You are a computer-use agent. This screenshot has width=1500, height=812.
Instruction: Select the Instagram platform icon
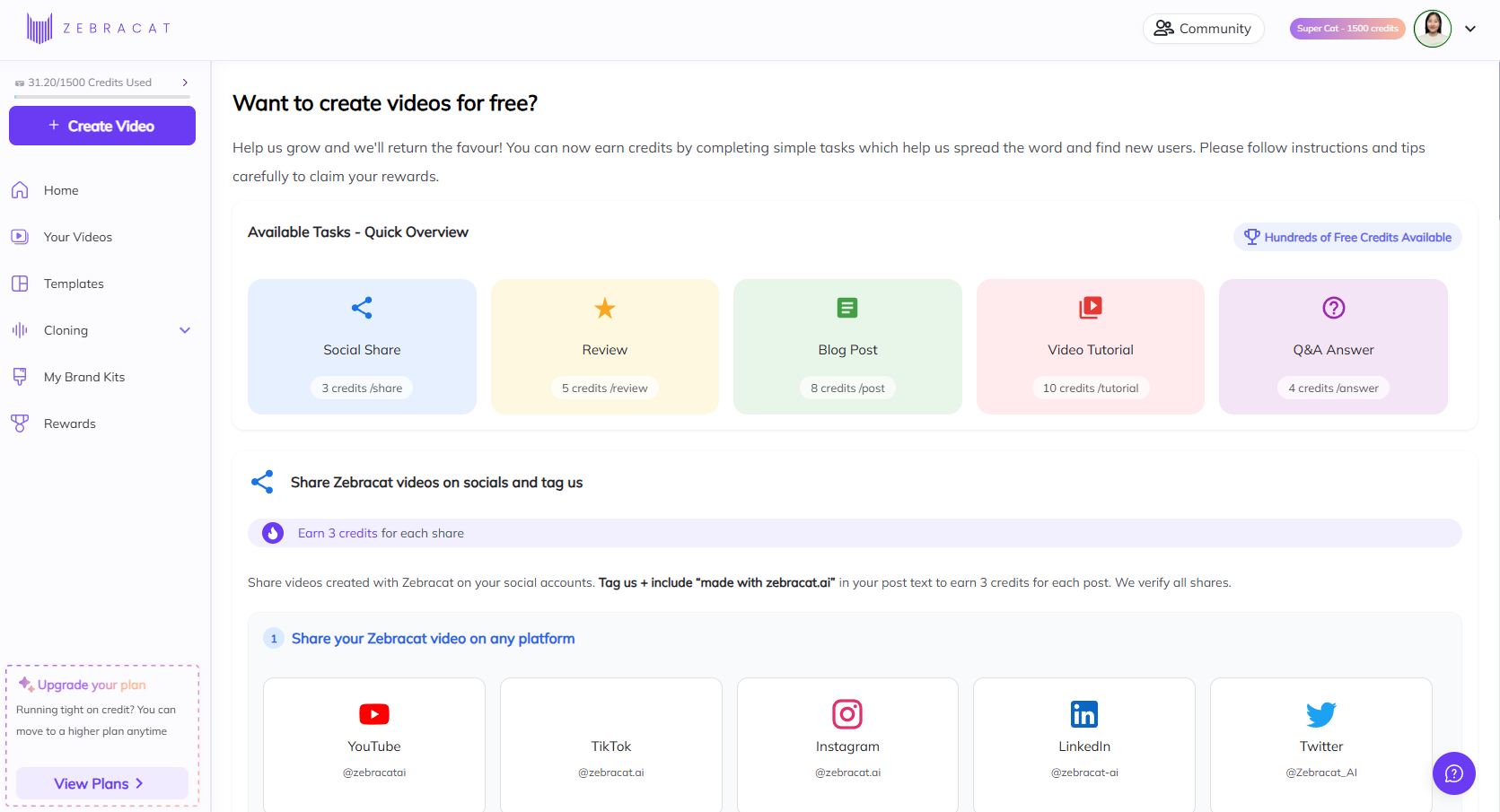pyautogui.click(x=847, y=714)
